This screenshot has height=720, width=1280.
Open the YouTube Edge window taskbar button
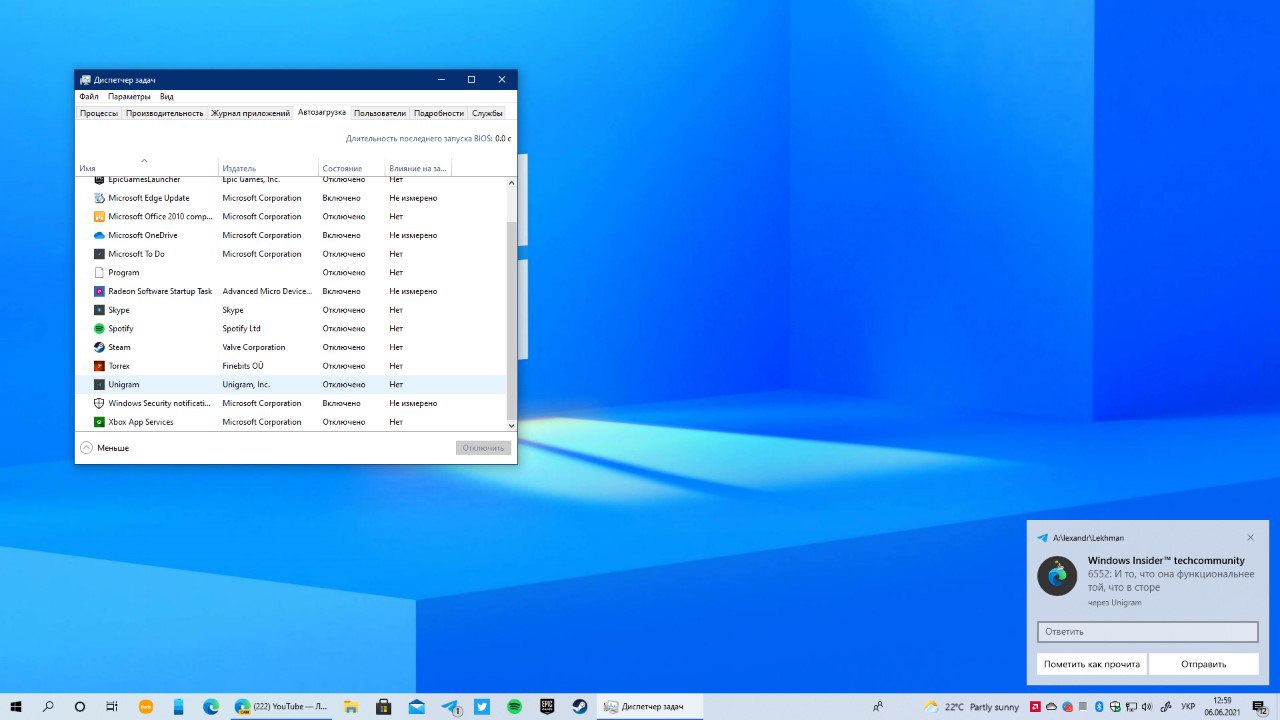point(280,706)
